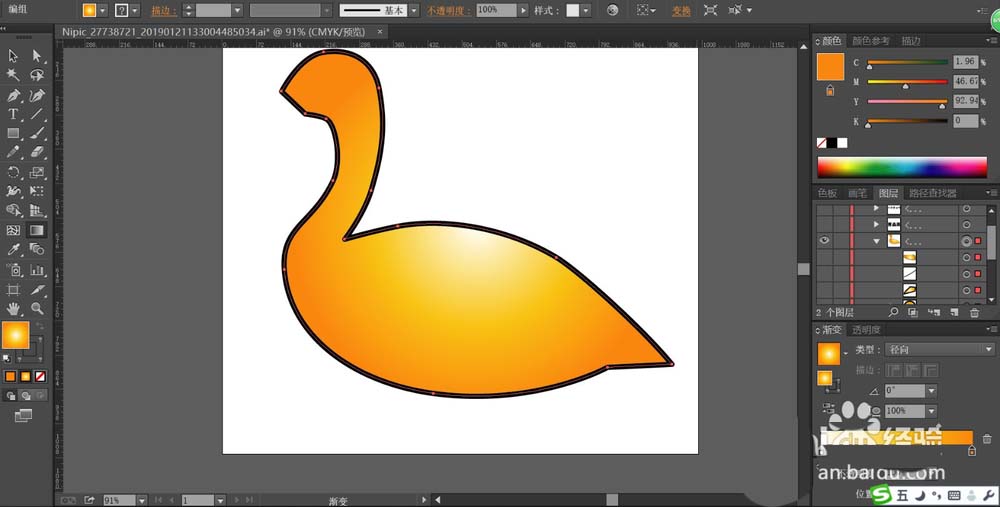The image size is (1000, 507).
Task: Click 变换 link in control bar
Action: click(x=681, y=11)
